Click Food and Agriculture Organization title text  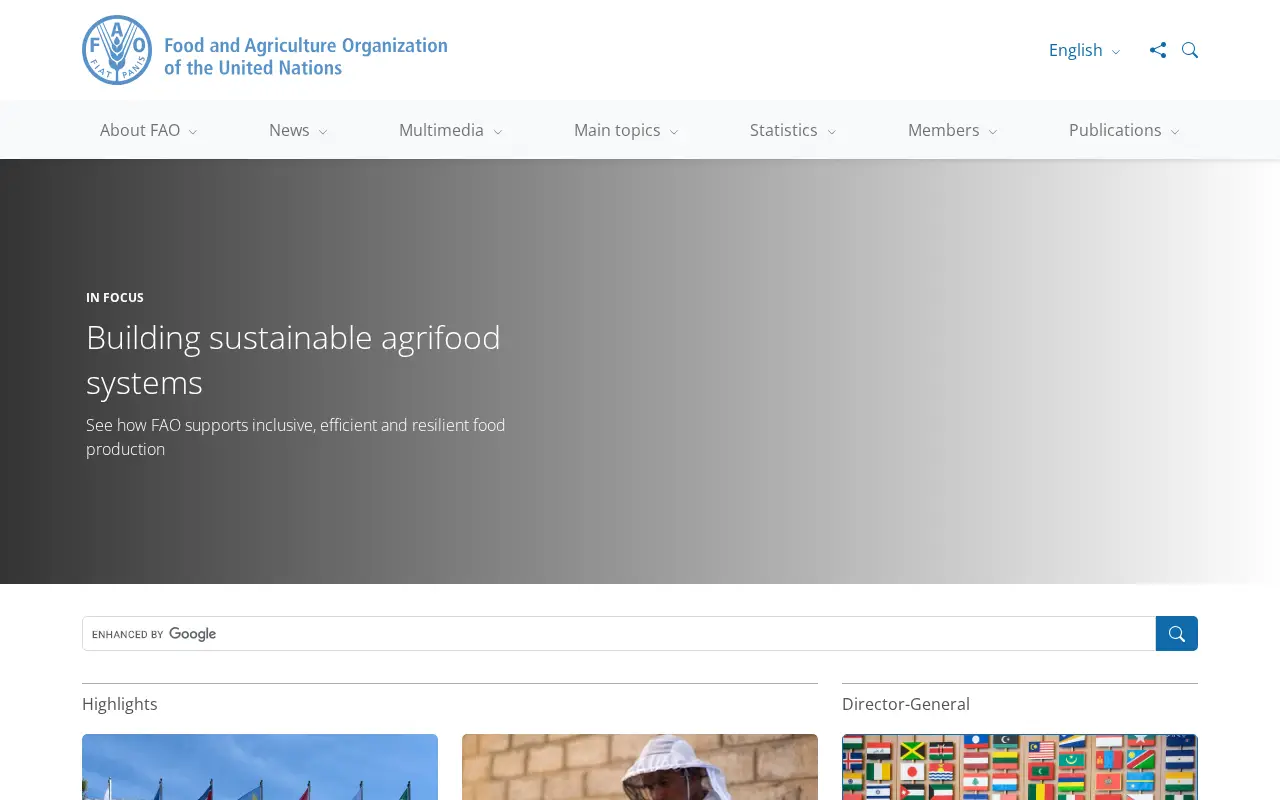(x=305, y=56)
